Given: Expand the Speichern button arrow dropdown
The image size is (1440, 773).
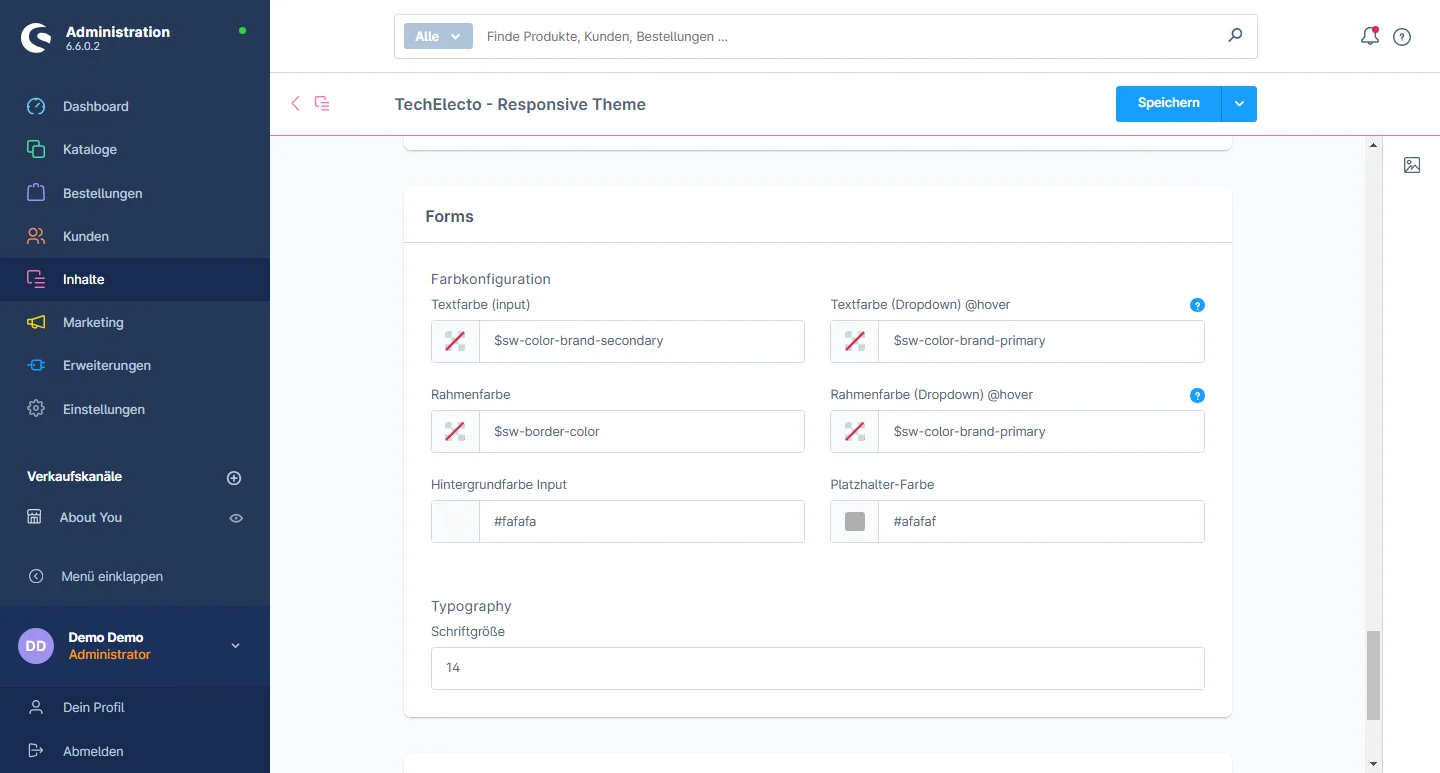Looking at the screenshot, I should (x=1239, y=104).
